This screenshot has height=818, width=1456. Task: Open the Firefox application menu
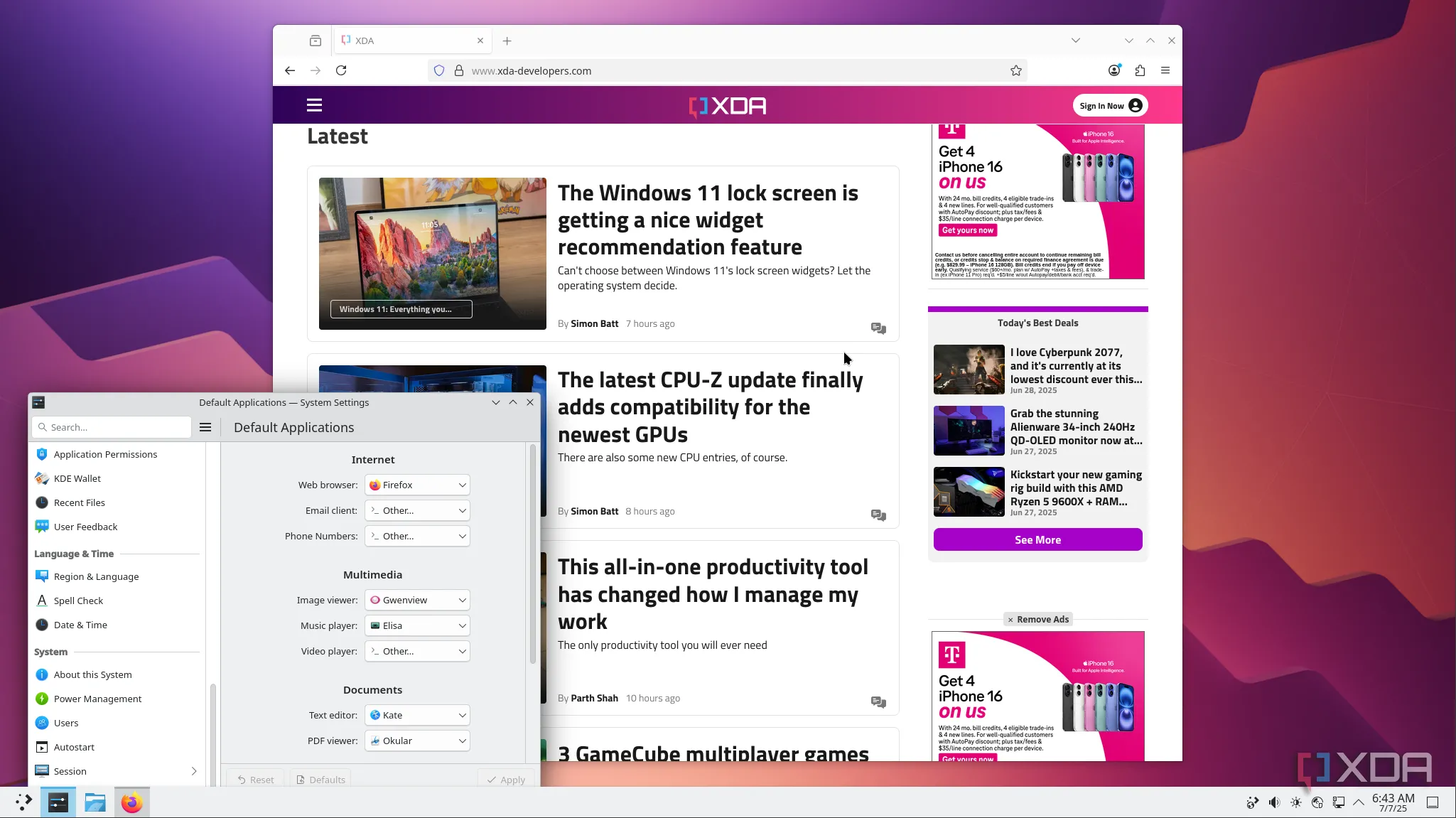coord(1165,70)
